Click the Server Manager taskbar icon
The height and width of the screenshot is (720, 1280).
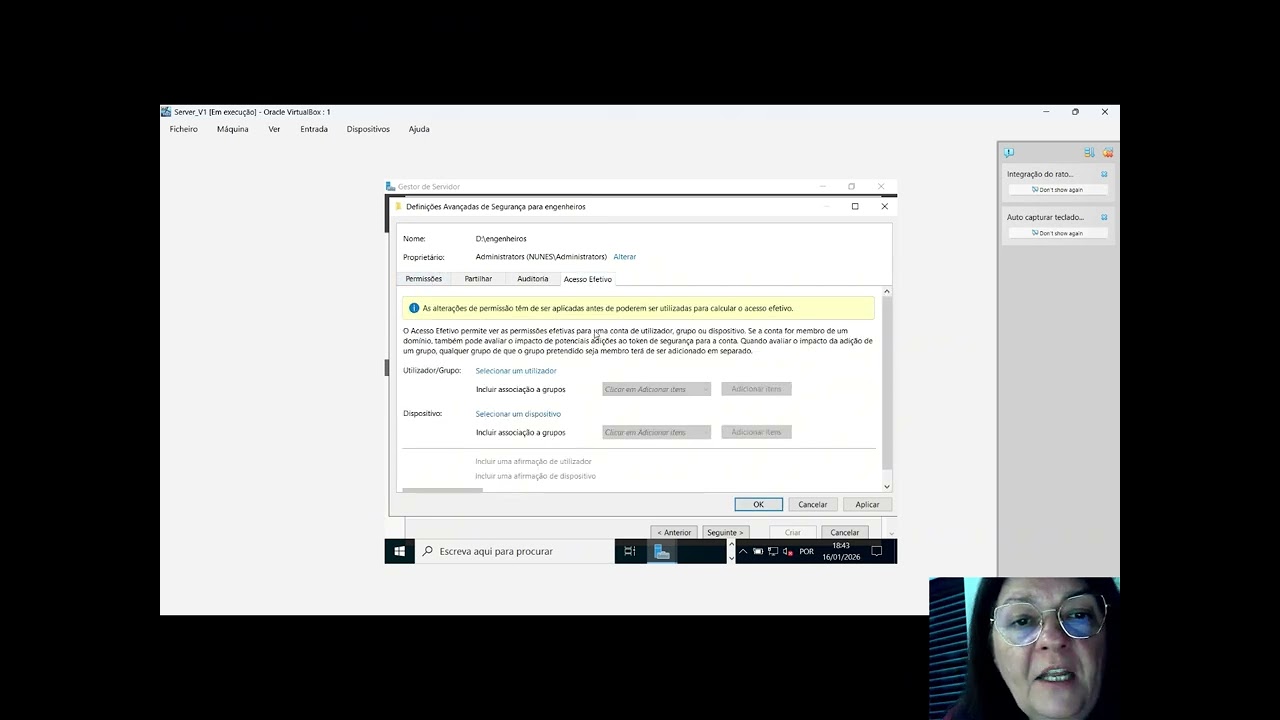[661, 551]
